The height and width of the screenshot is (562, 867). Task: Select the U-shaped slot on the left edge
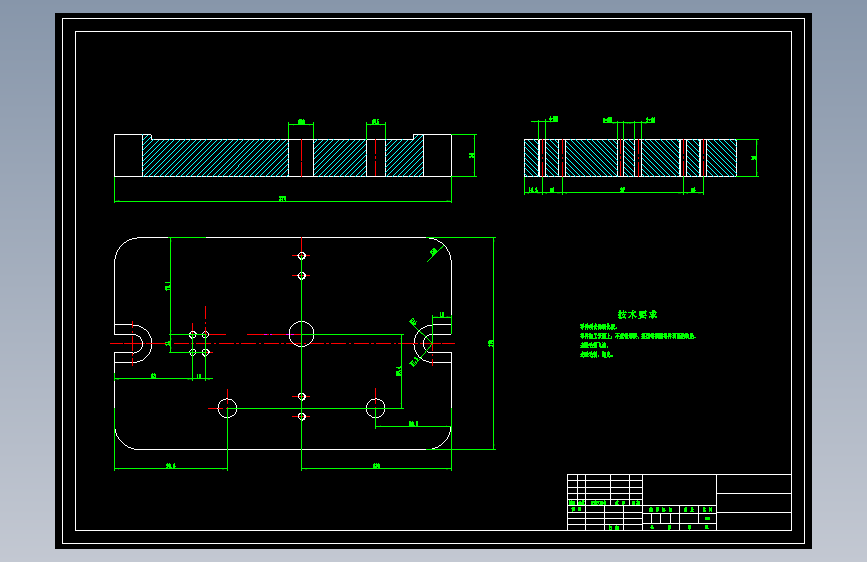coord(133,344)
